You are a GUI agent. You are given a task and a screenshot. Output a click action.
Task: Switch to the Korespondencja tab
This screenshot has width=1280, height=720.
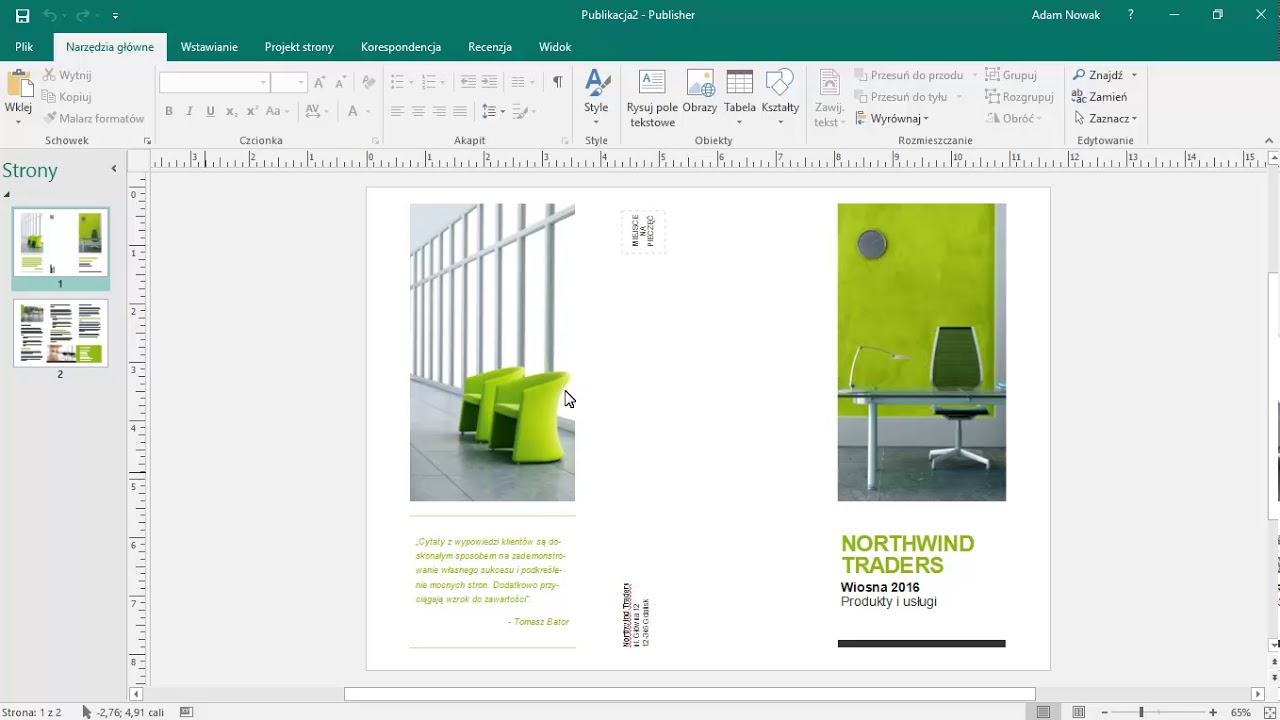[401, 47]
